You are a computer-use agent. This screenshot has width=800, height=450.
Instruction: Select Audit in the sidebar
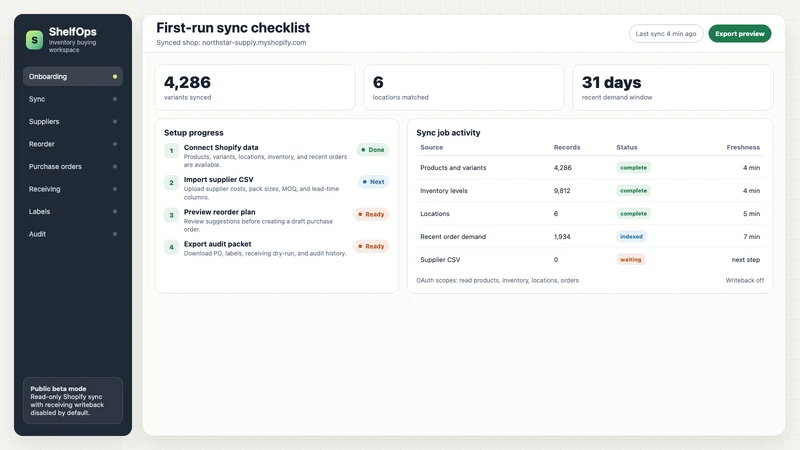point(73,234)
